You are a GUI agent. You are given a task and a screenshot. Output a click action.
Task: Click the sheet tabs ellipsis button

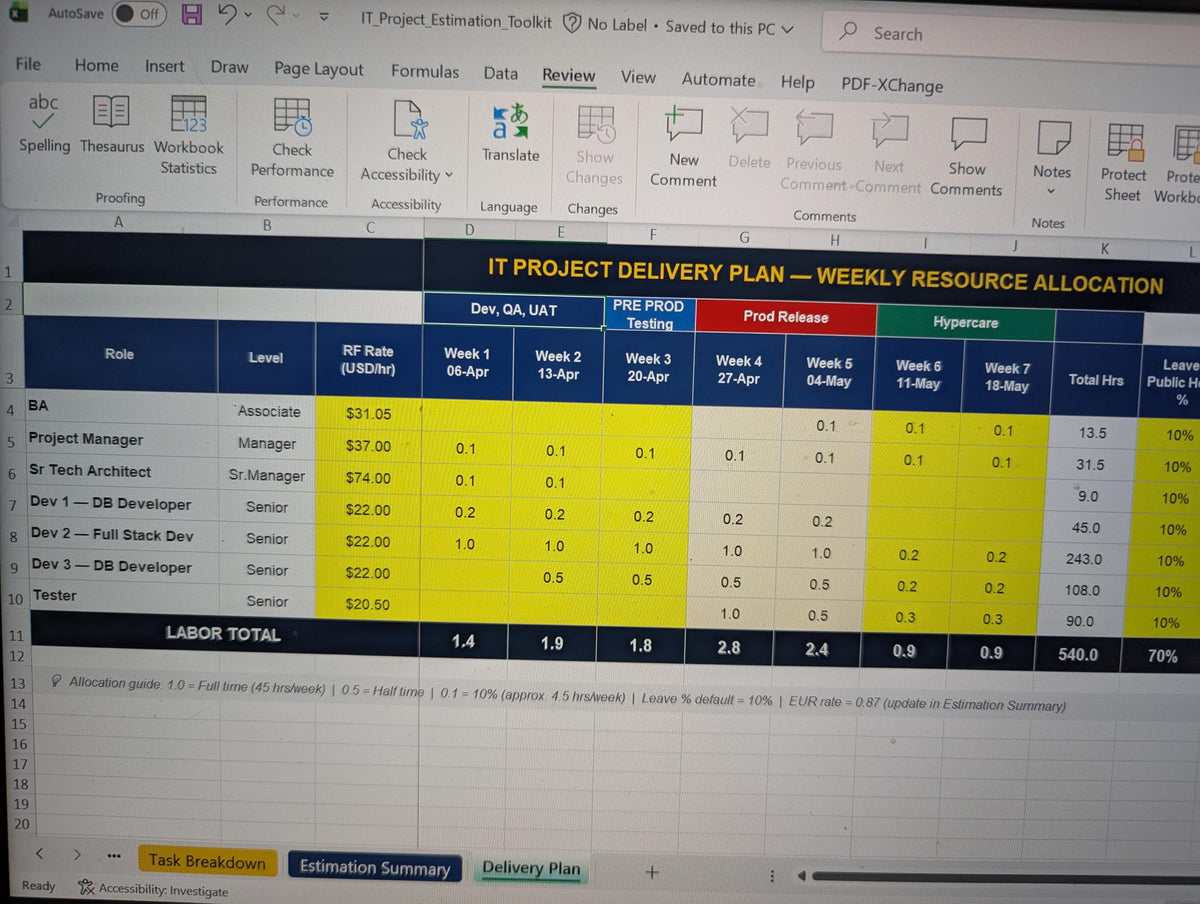113,857
